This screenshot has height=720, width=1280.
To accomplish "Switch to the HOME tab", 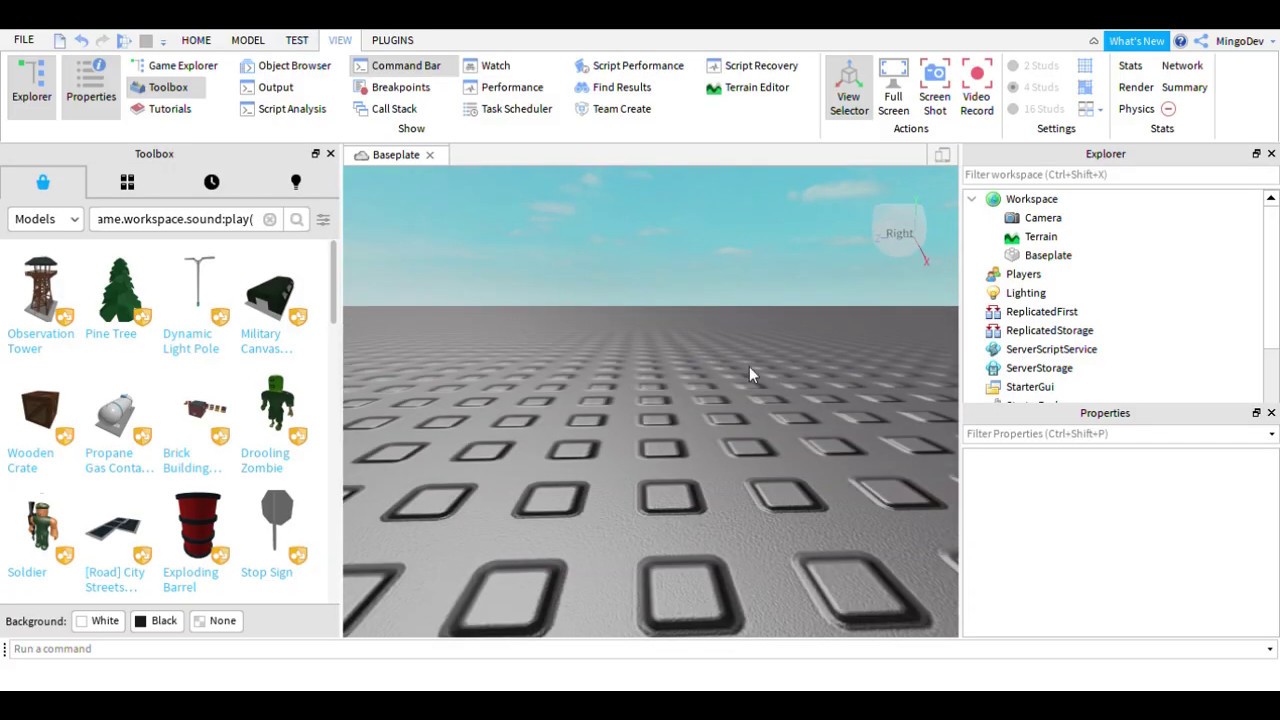I will click(196, 40).
